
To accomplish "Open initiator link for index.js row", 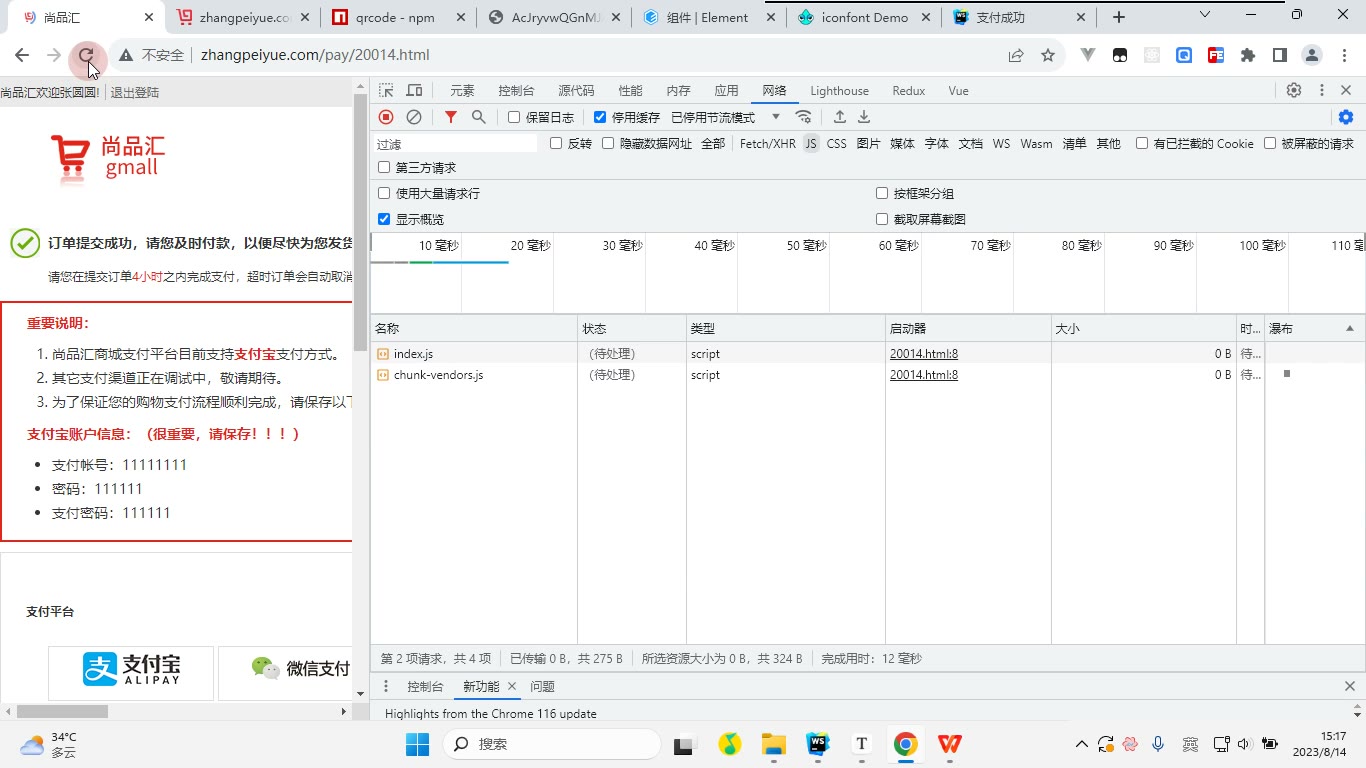I will tap(924, 353).
